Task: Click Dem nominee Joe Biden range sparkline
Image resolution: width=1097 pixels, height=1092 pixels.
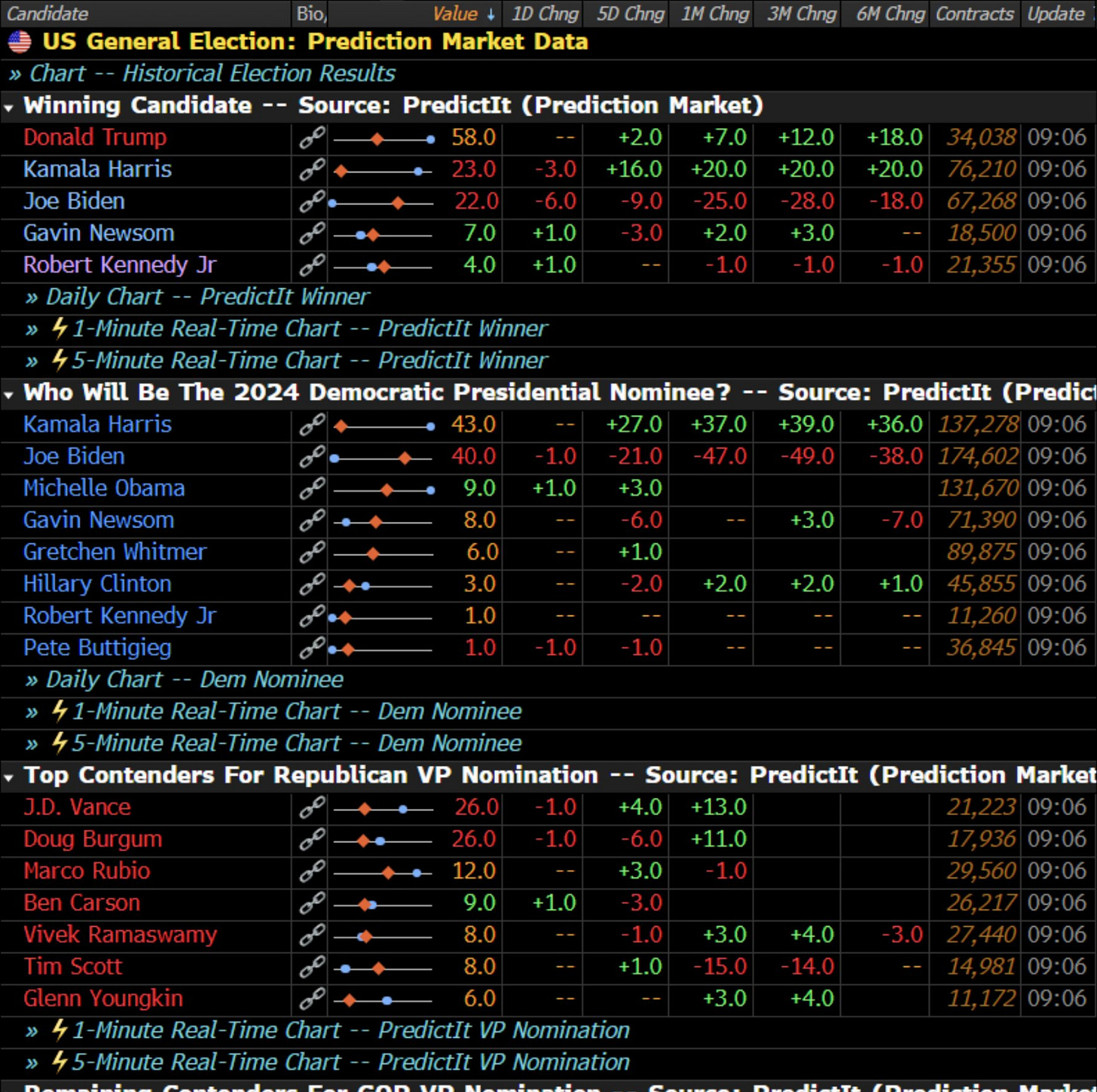Action: (382, 458)
